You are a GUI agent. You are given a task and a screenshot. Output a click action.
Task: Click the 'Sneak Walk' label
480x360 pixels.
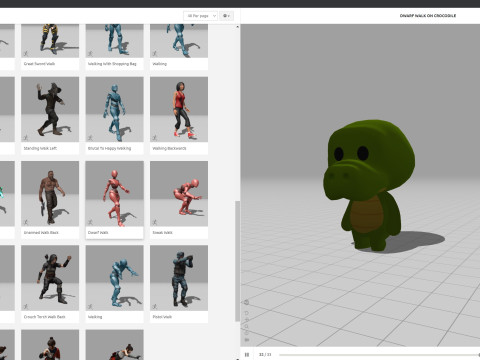(x=162, y=233)
